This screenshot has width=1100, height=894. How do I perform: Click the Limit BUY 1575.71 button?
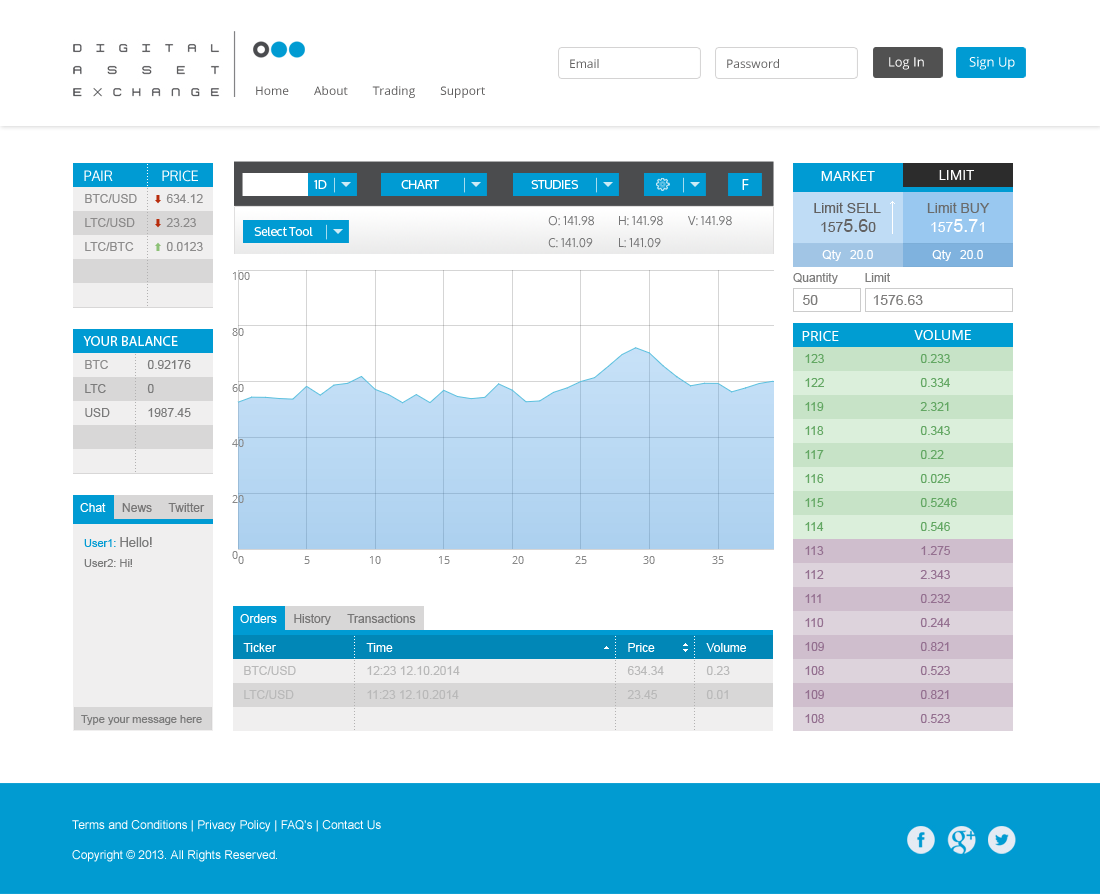[957, 215]
